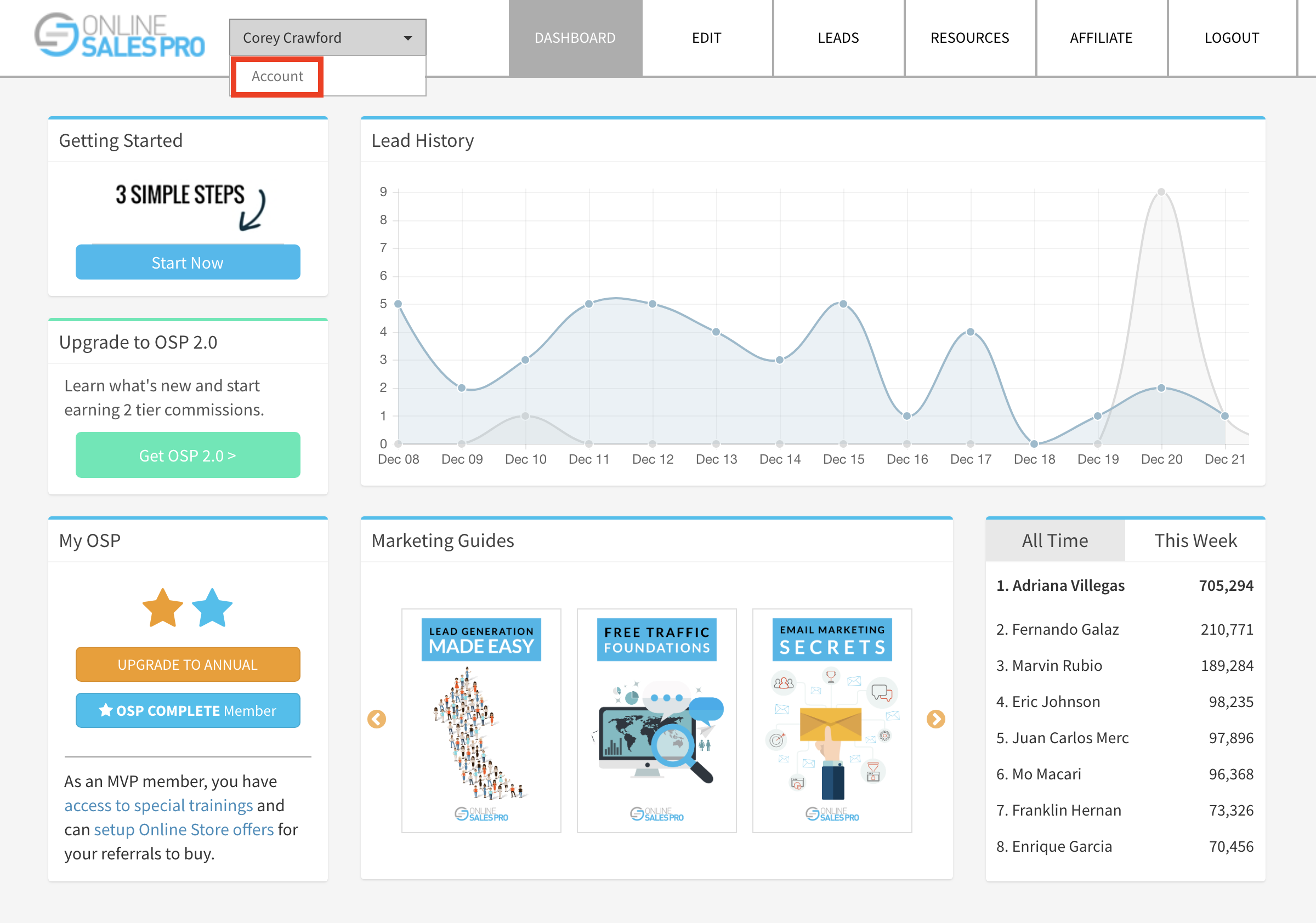
Task: Click the Dec 21 x-axis label
Action: click(1225, 459)
